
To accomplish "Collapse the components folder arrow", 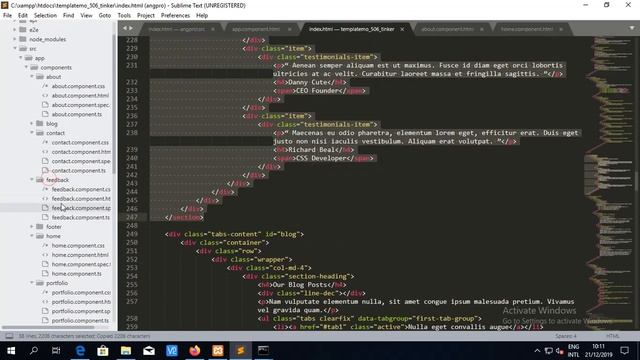I will tap(27, 67).
